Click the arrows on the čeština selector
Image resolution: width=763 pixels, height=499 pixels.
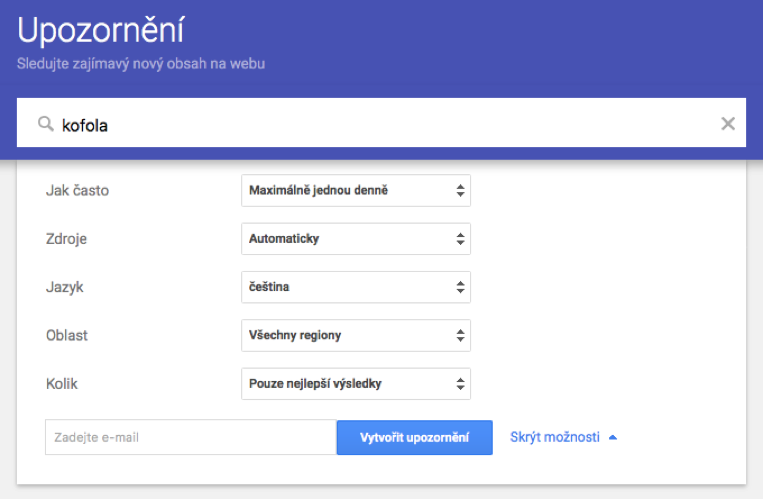460,287
